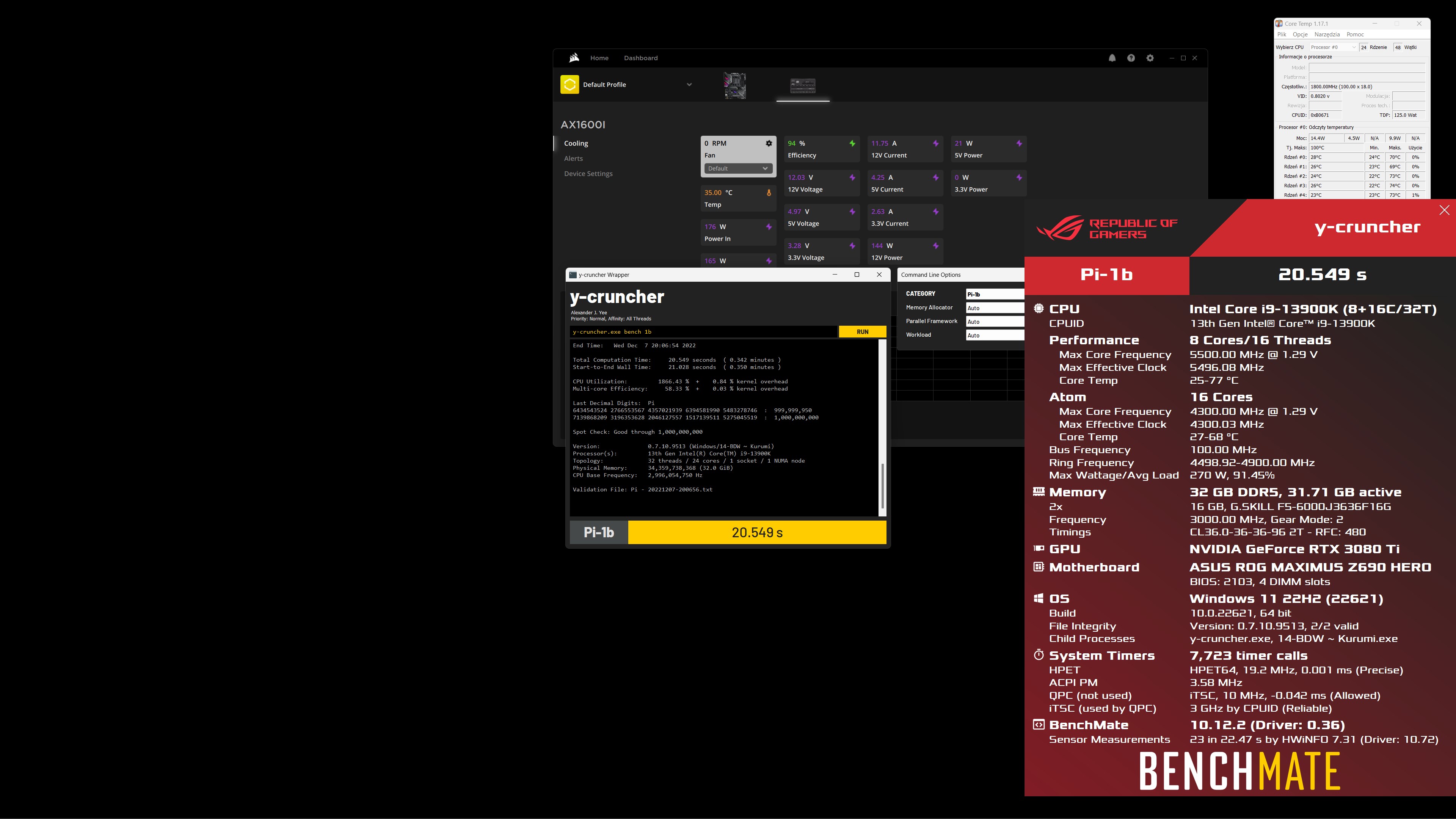Image resolution: width=1456 pixels, height=819 pixels.
Task: Click the 0 RPM Fan tile
Action: [x=738, y=157]
